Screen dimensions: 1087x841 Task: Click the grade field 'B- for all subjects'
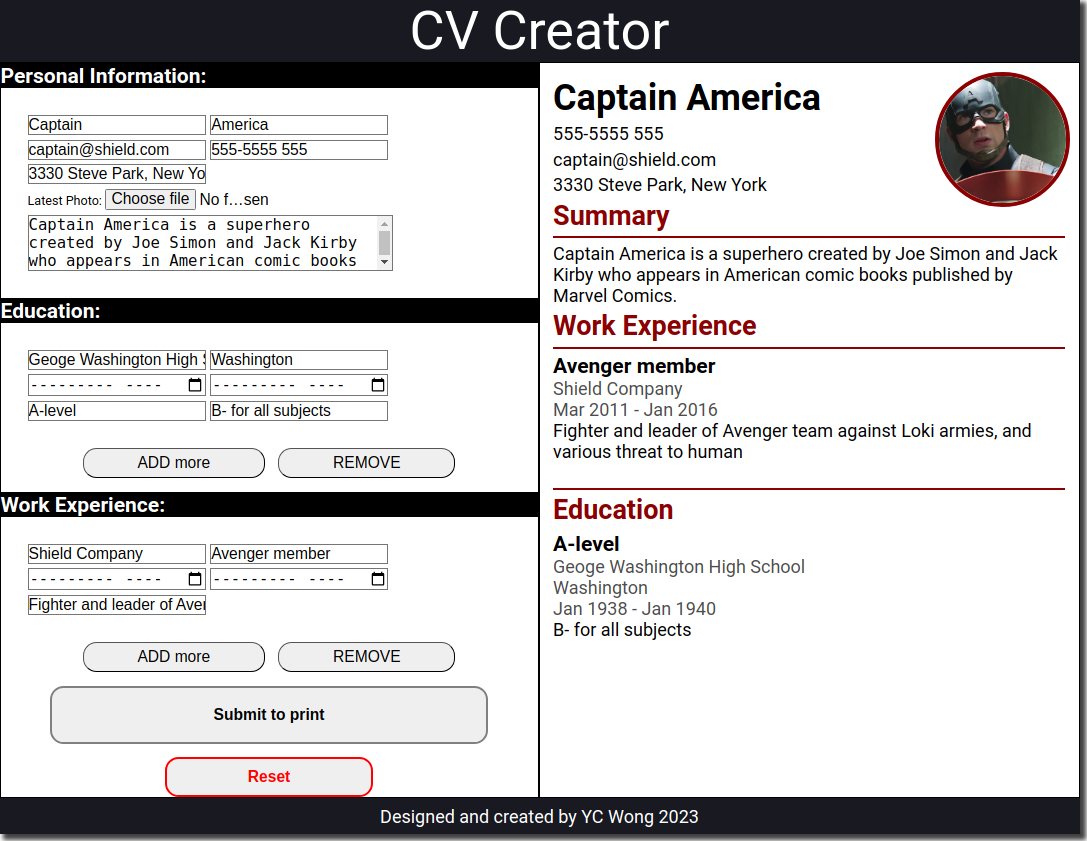pyautogui.click(x=299, y=411)
